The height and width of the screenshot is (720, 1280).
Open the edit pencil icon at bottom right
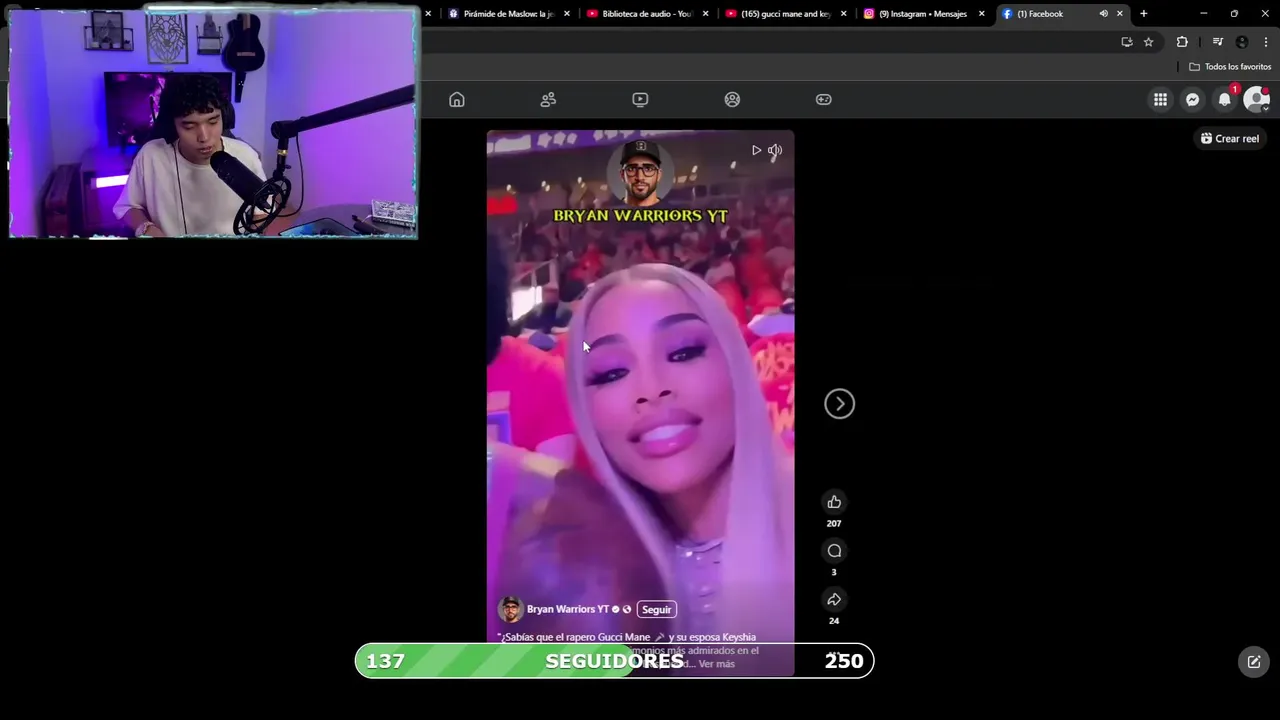click(x=1254, y=661)
